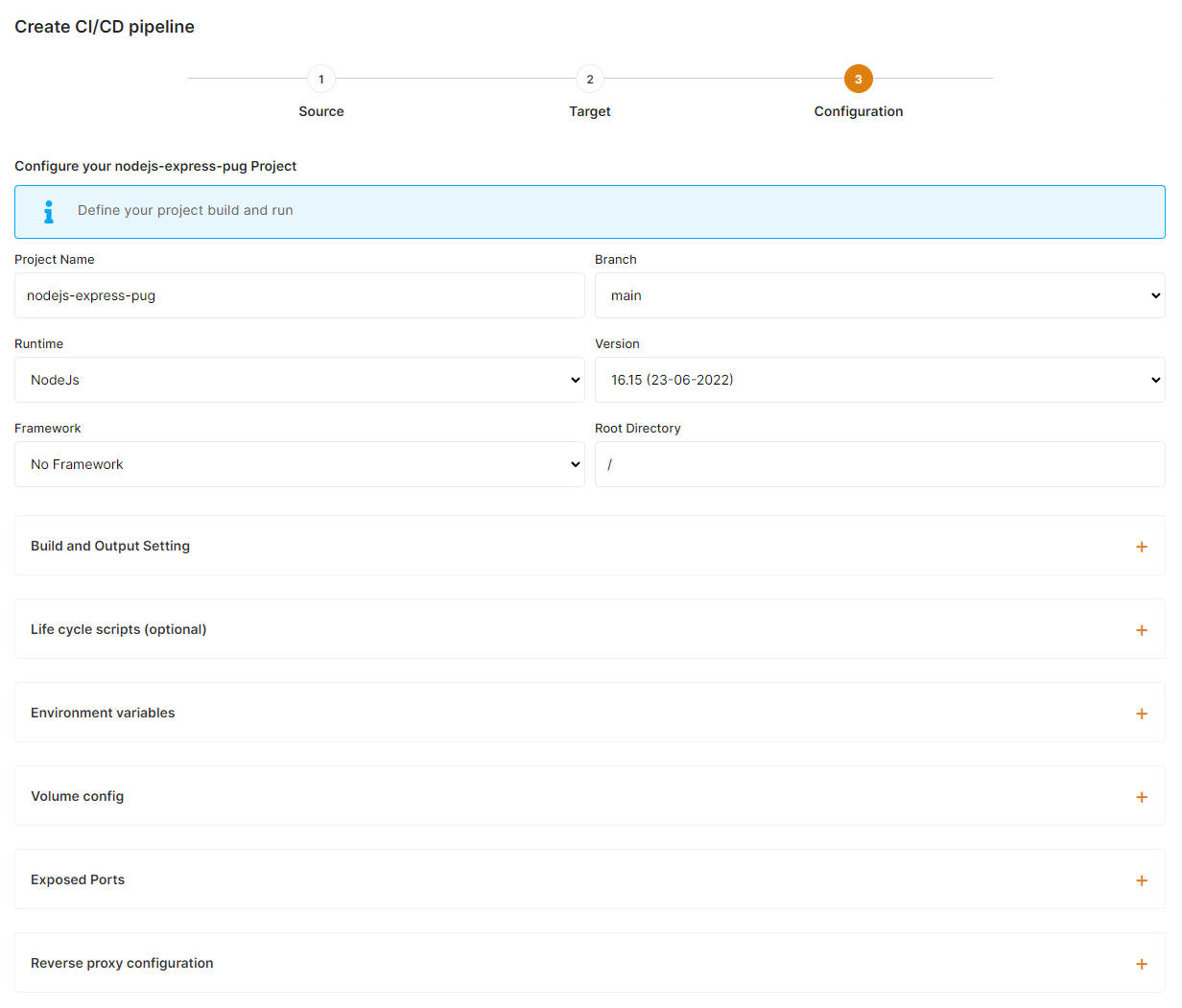Screen dimensions: 1182x1008
Task: Click the plus icon for Reverse proxy configuration
Action: click(1141, 964)
